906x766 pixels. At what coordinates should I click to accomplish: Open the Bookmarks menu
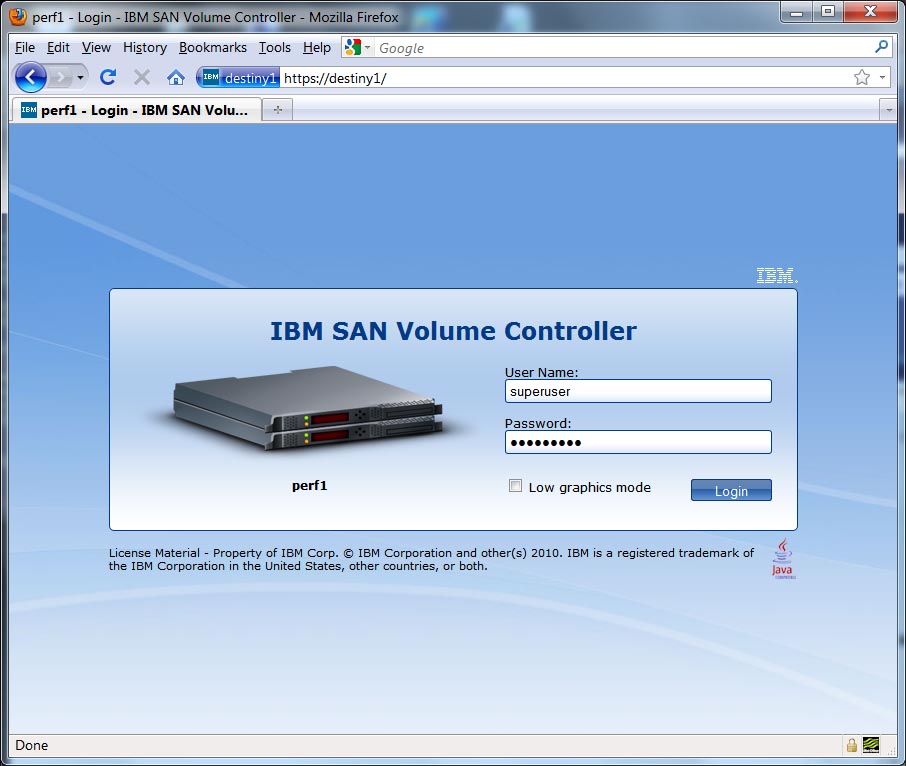(x=212, y=47)
